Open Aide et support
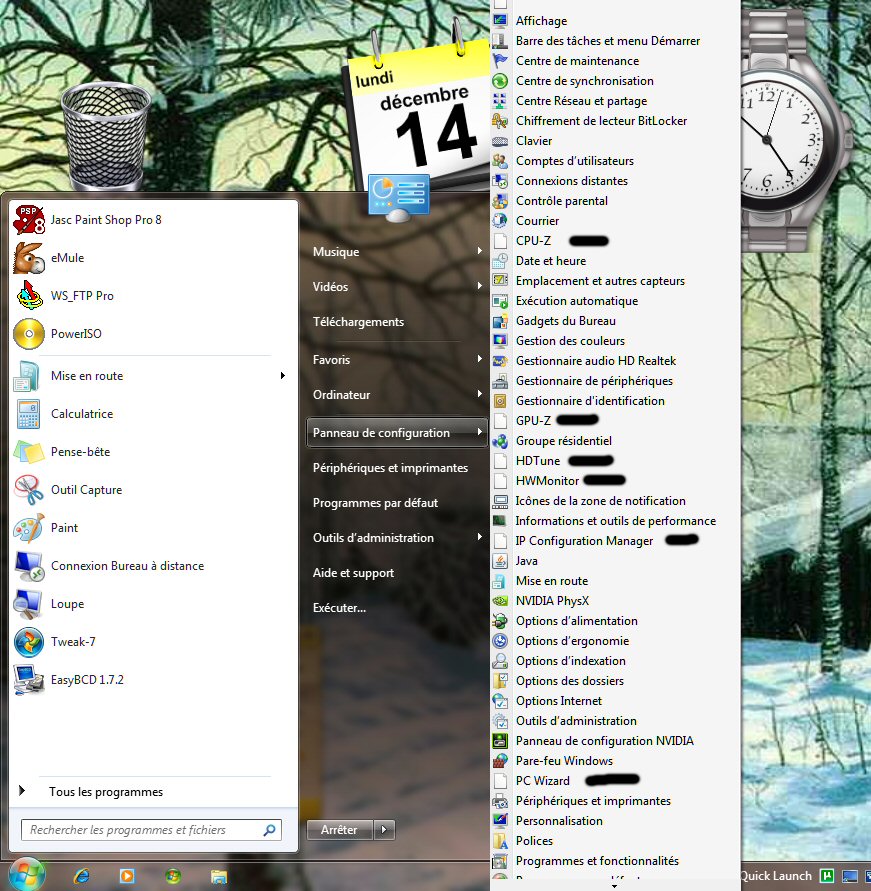This screenshot has width=871, height=891. 353,573
